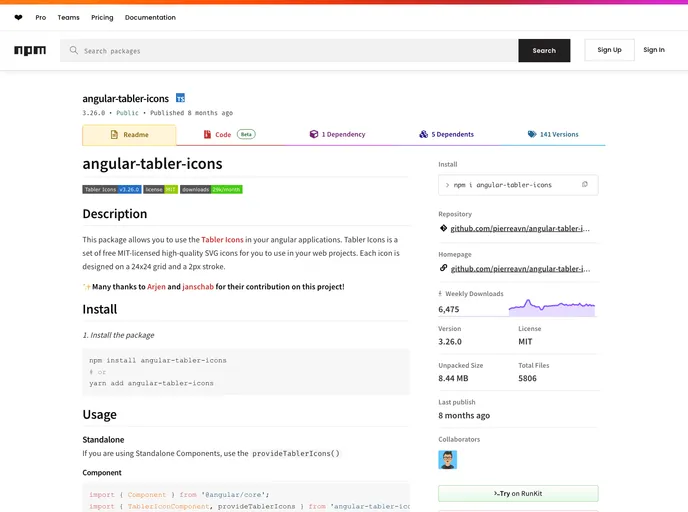The image size is (688, 512).
Task: Click the TypeScript declarations TS badge
Action: 180,98
